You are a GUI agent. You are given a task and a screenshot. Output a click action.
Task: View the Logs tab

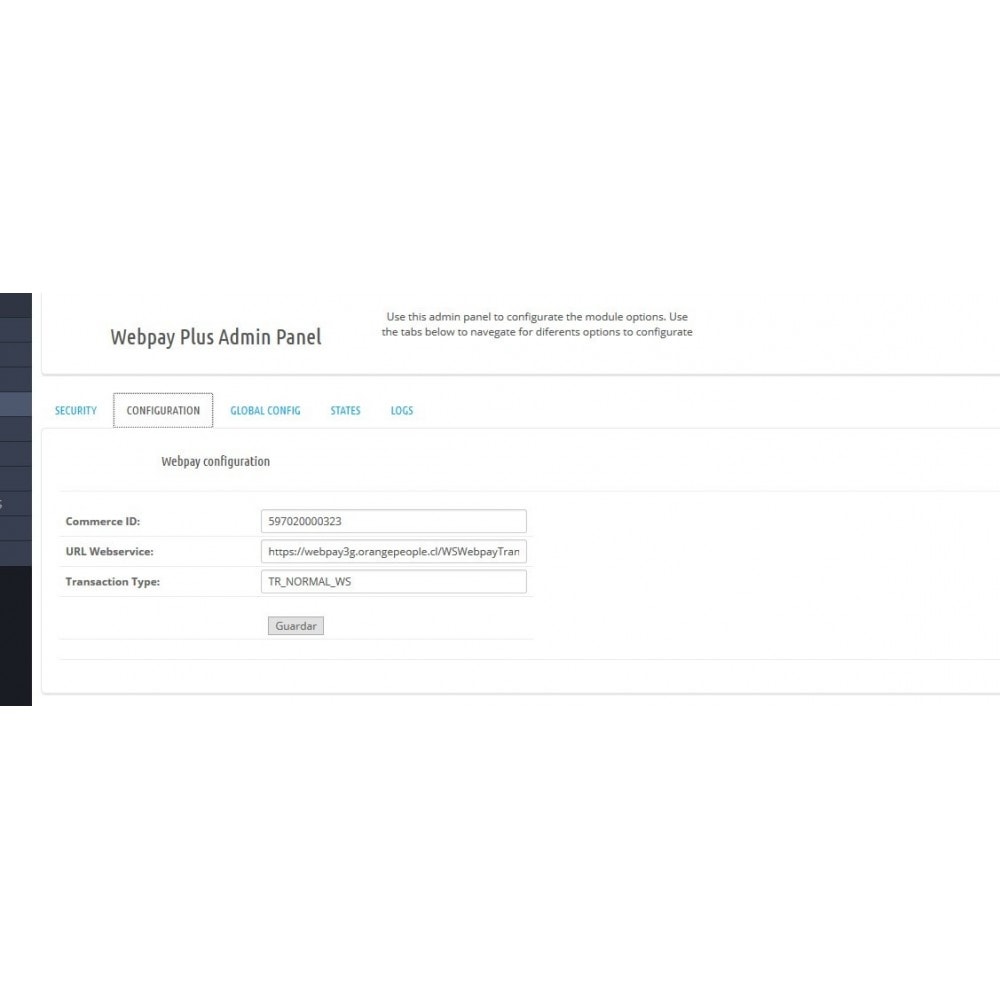[402, 411]
